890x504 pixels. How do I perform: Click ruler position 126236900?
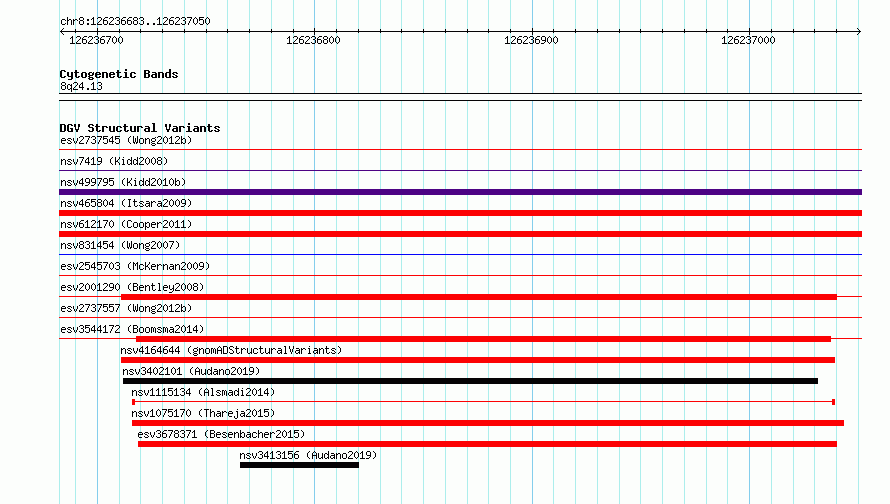[x=531, y=40]
